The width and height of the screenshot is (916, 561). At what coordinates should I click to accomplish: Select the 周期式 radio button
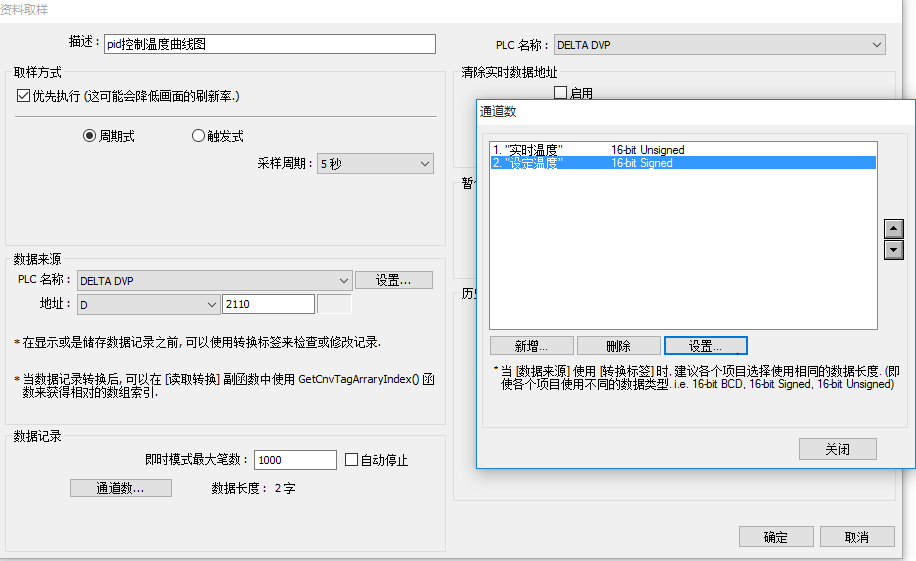(x=89, y=136)
